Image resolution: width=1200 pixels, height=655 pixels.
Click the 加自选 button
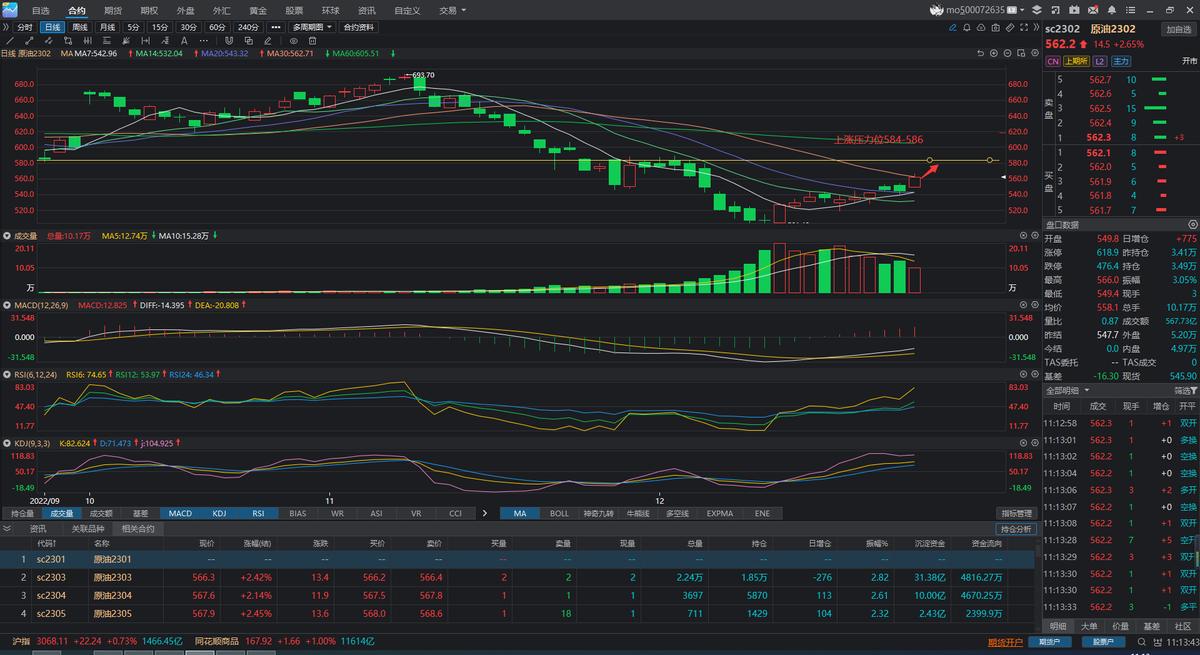point(1178,29)
